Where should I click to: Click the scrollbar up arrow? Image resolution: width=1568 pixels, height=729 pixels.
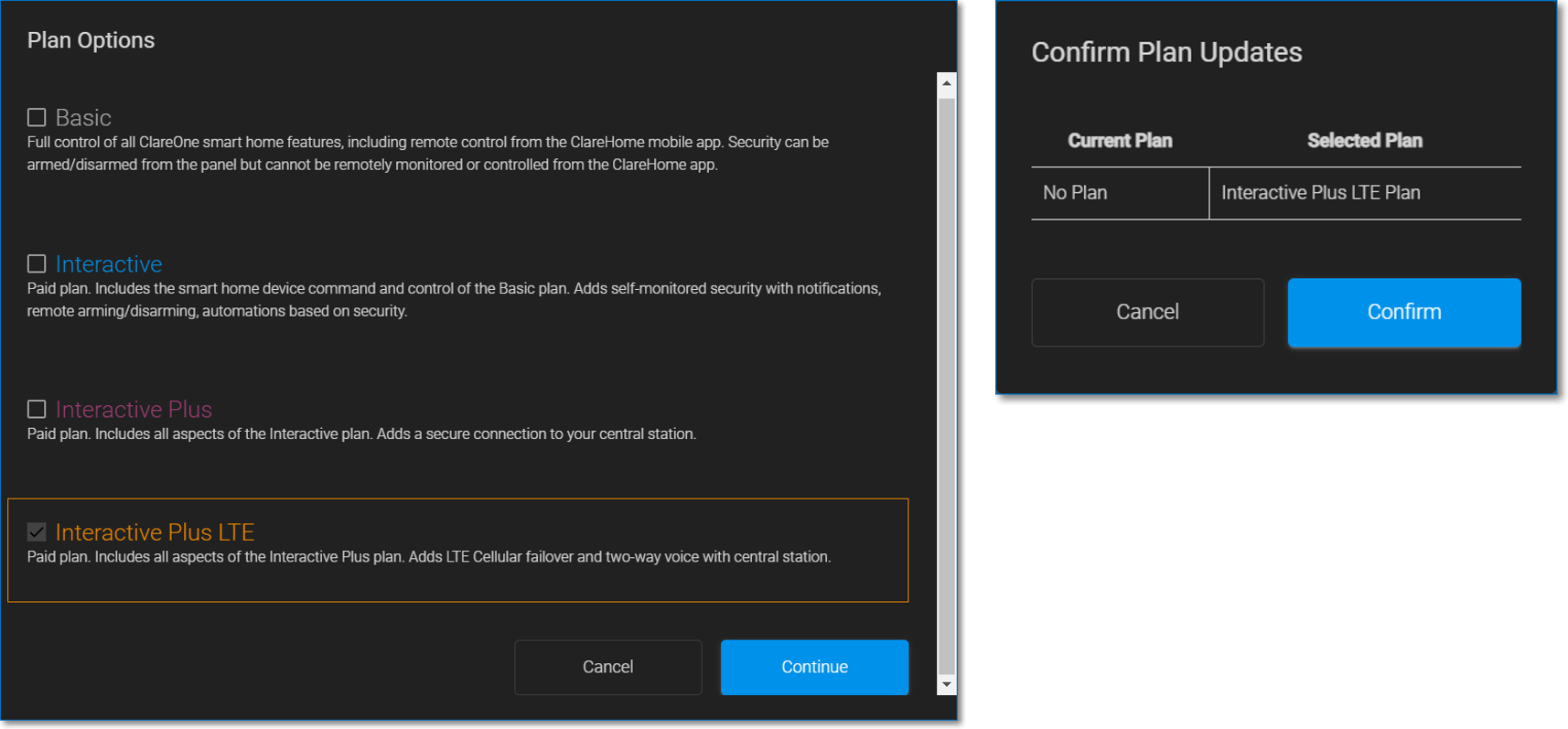pos(947,83)
